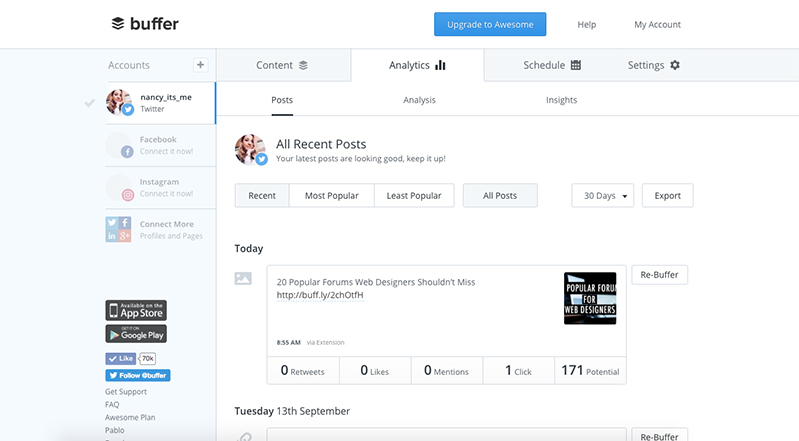Click the 0 Mentions stat
Image resolution: width=799 pixels, height=441 pixels.
click(x=447, y=370)
